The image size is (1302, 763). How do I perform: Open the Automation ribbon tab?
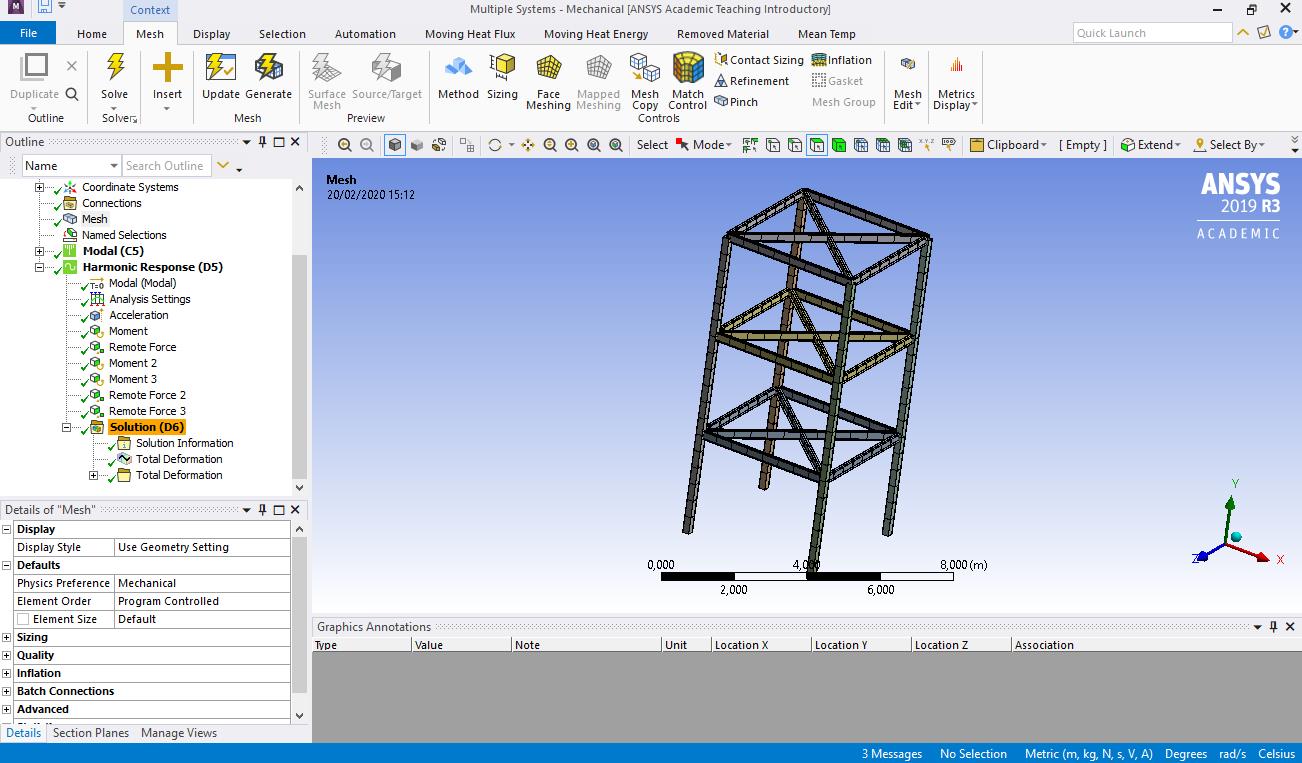point(365,34)
